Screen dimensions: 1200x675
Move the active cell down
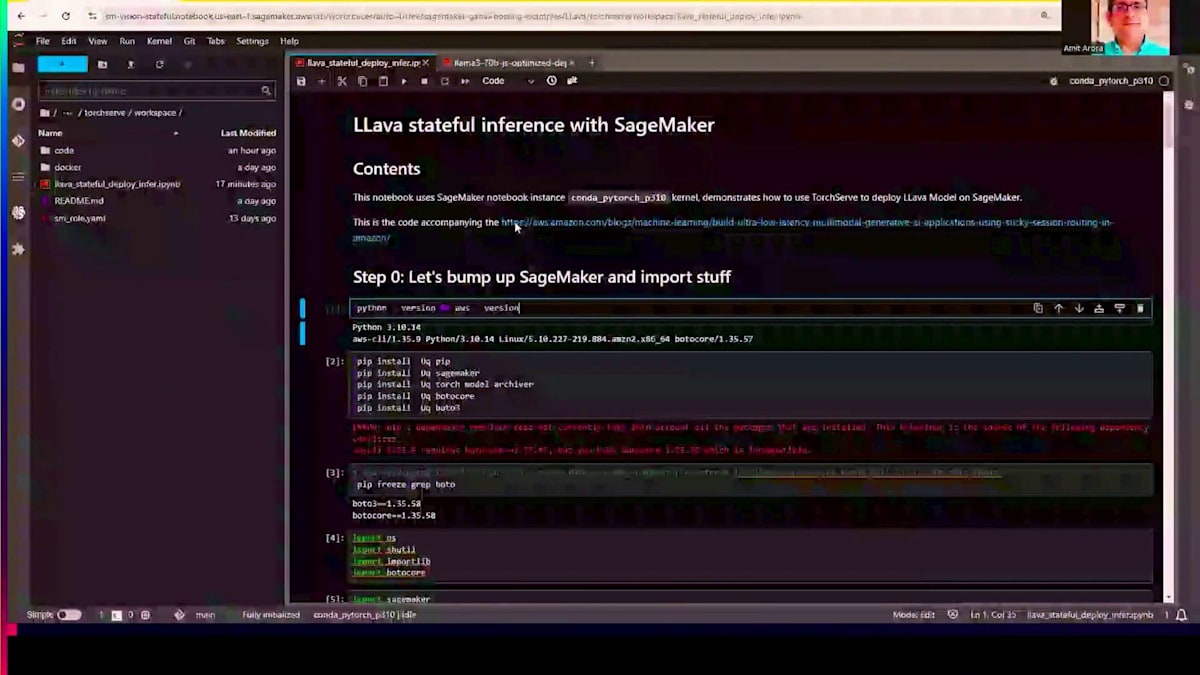point(1078,308)
